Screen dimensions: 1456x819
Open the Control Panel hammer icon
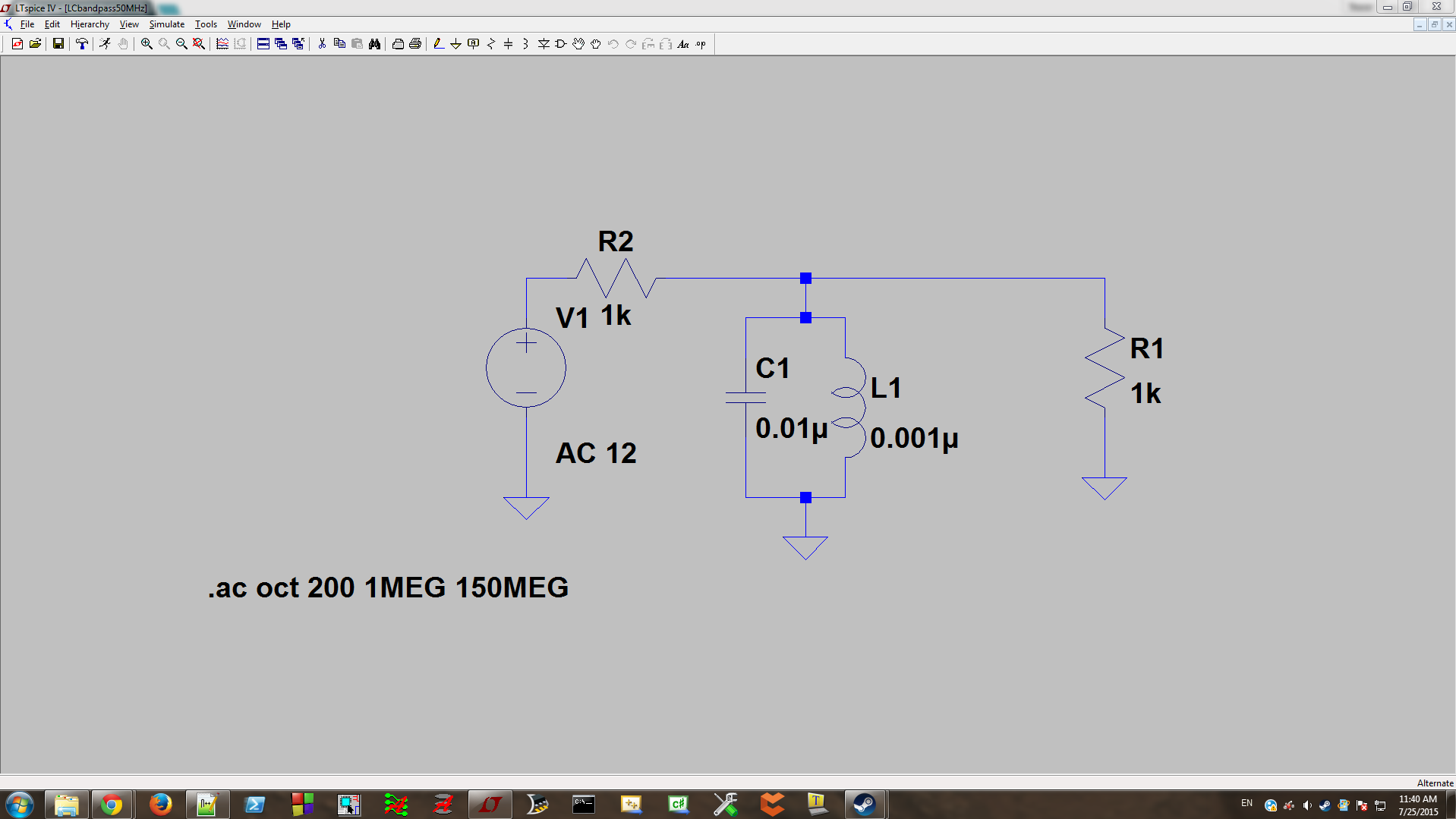82,43
